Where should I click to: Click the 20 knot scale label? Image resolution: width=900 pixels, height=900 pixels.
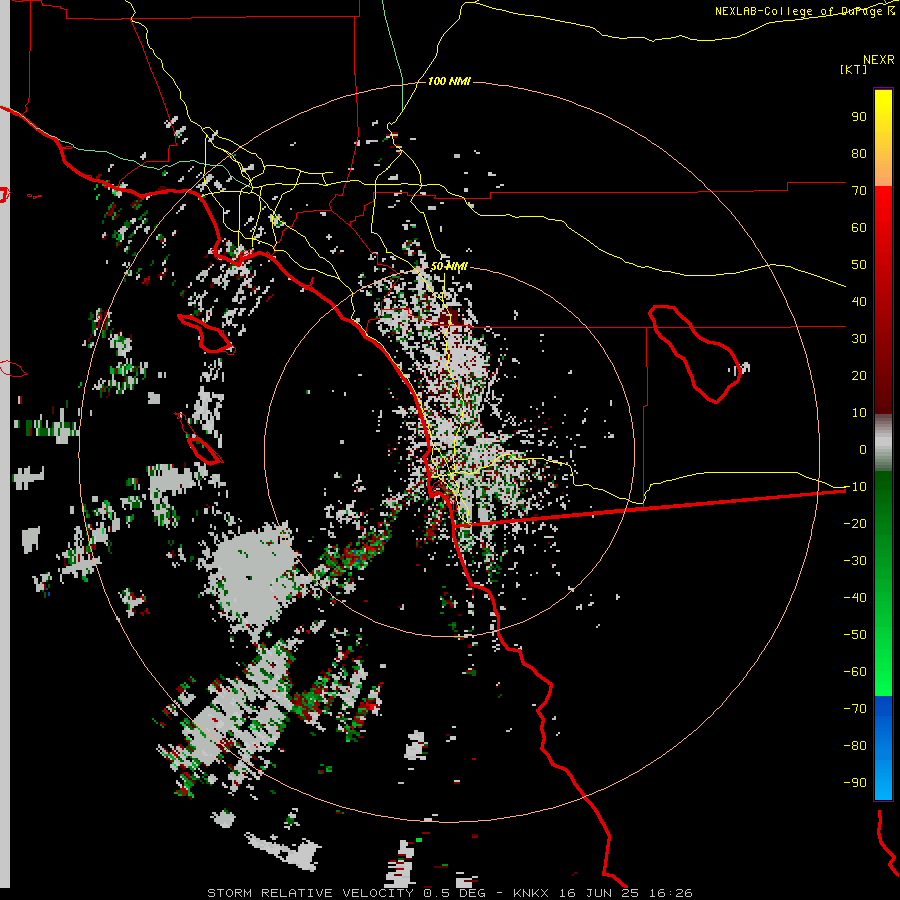click(859, 375)
